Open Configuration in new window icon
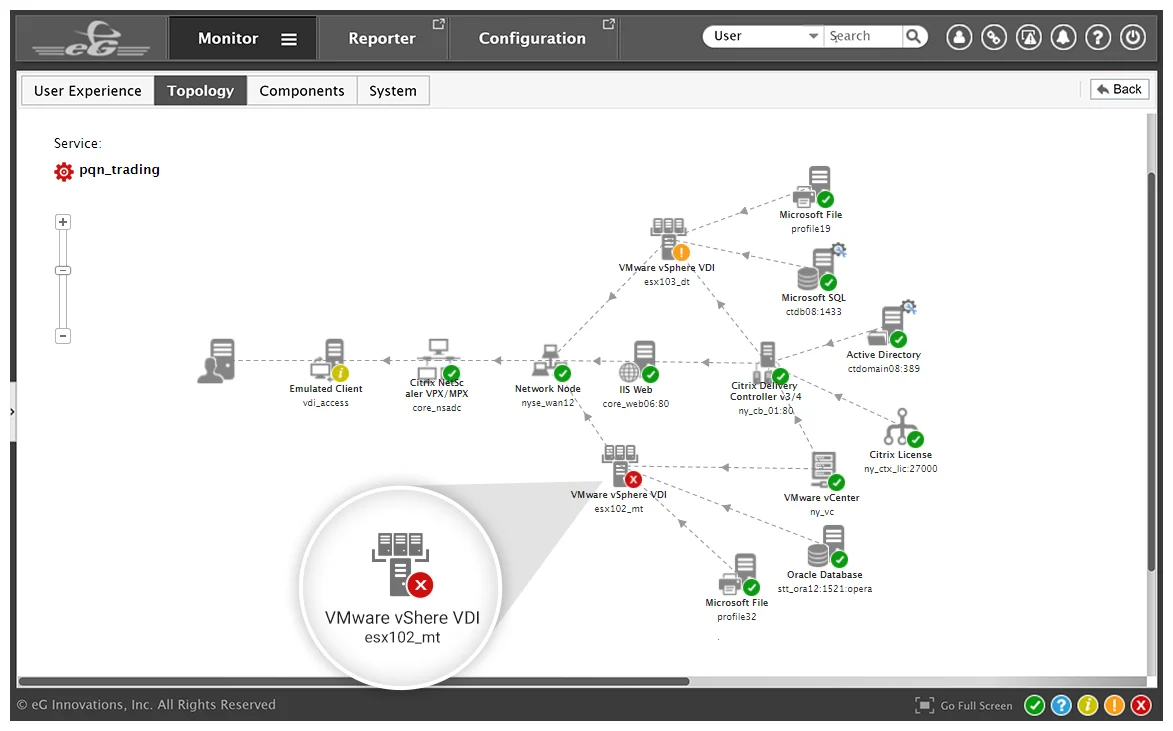1173x731 pixels. [608, 25]
